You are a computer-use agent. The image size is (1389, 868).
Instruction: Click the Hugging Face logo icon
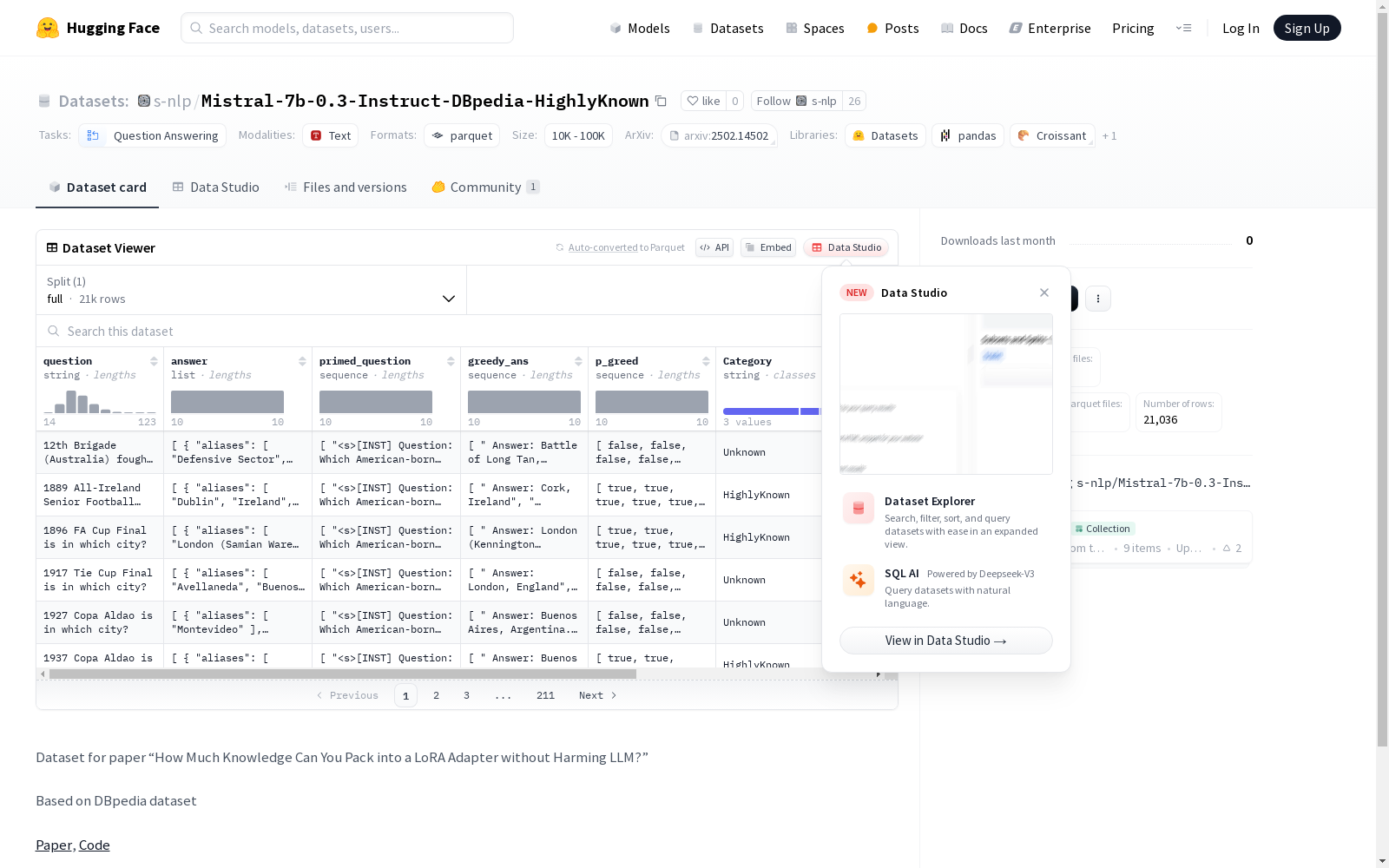[48, 28]
